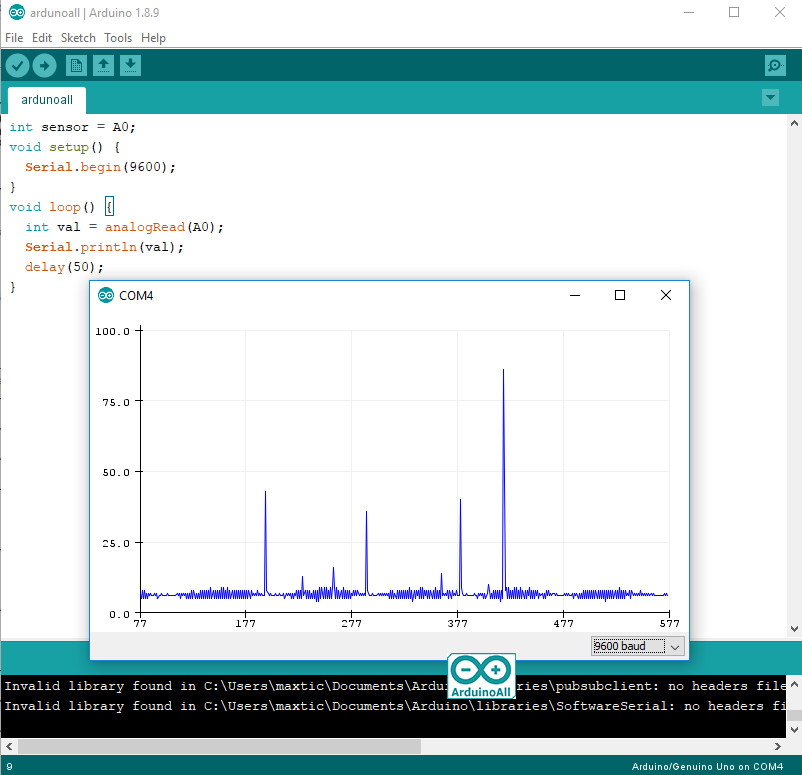Click the horizontal scrollbar left arrow
The height and width of the screenshot is (775, 802).
coord(9,746)
